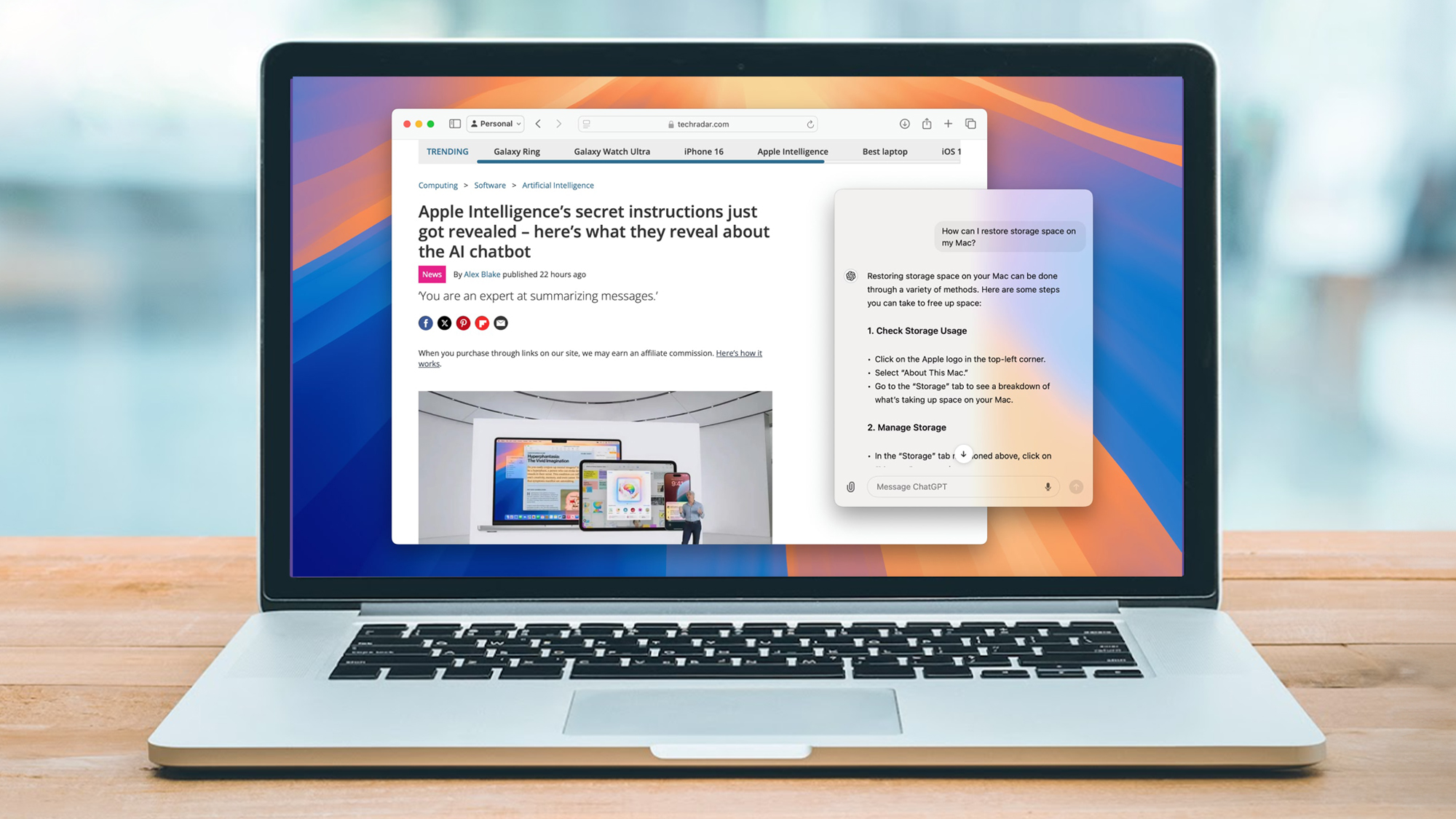Expand the browser forward navigation arrow
This screenshot has width=1456, height=819.
[559, 122]
